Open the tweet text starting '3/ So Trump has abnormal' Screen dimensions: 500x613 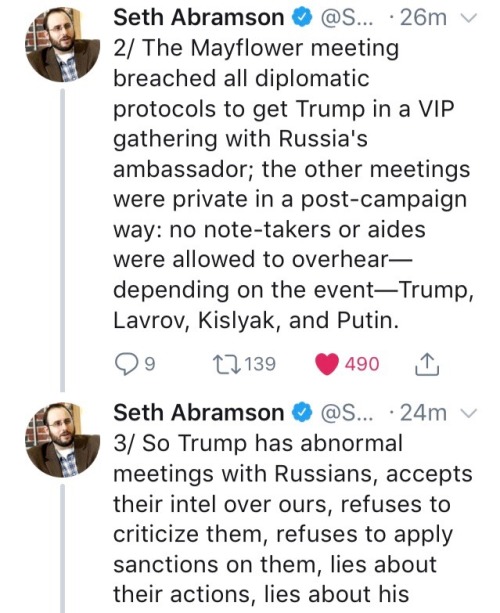tap(293, 519)
